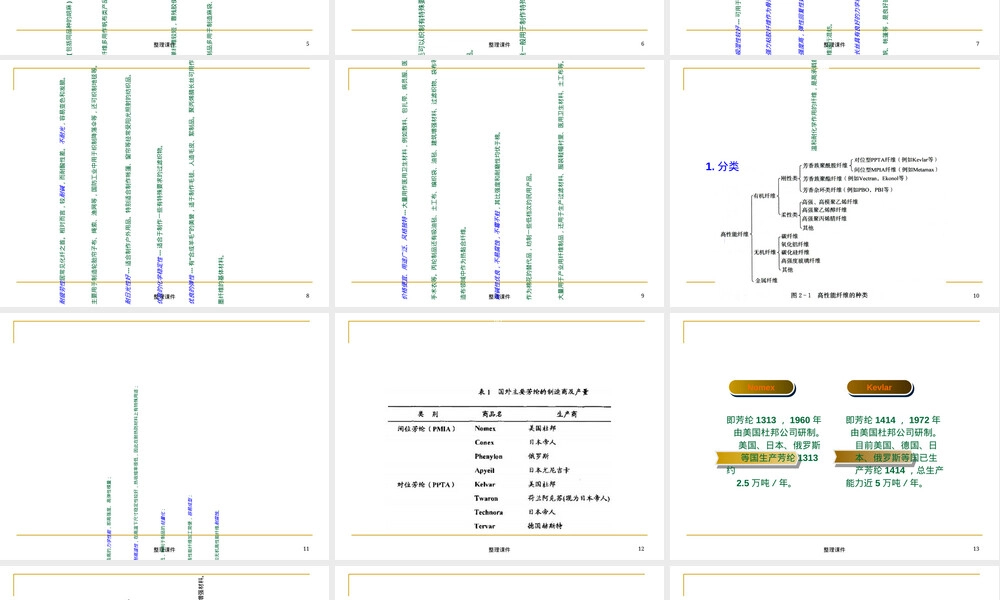Click the "无机纤维" branch in diagram
This screenshot has width=1000, height=600.
765,252
